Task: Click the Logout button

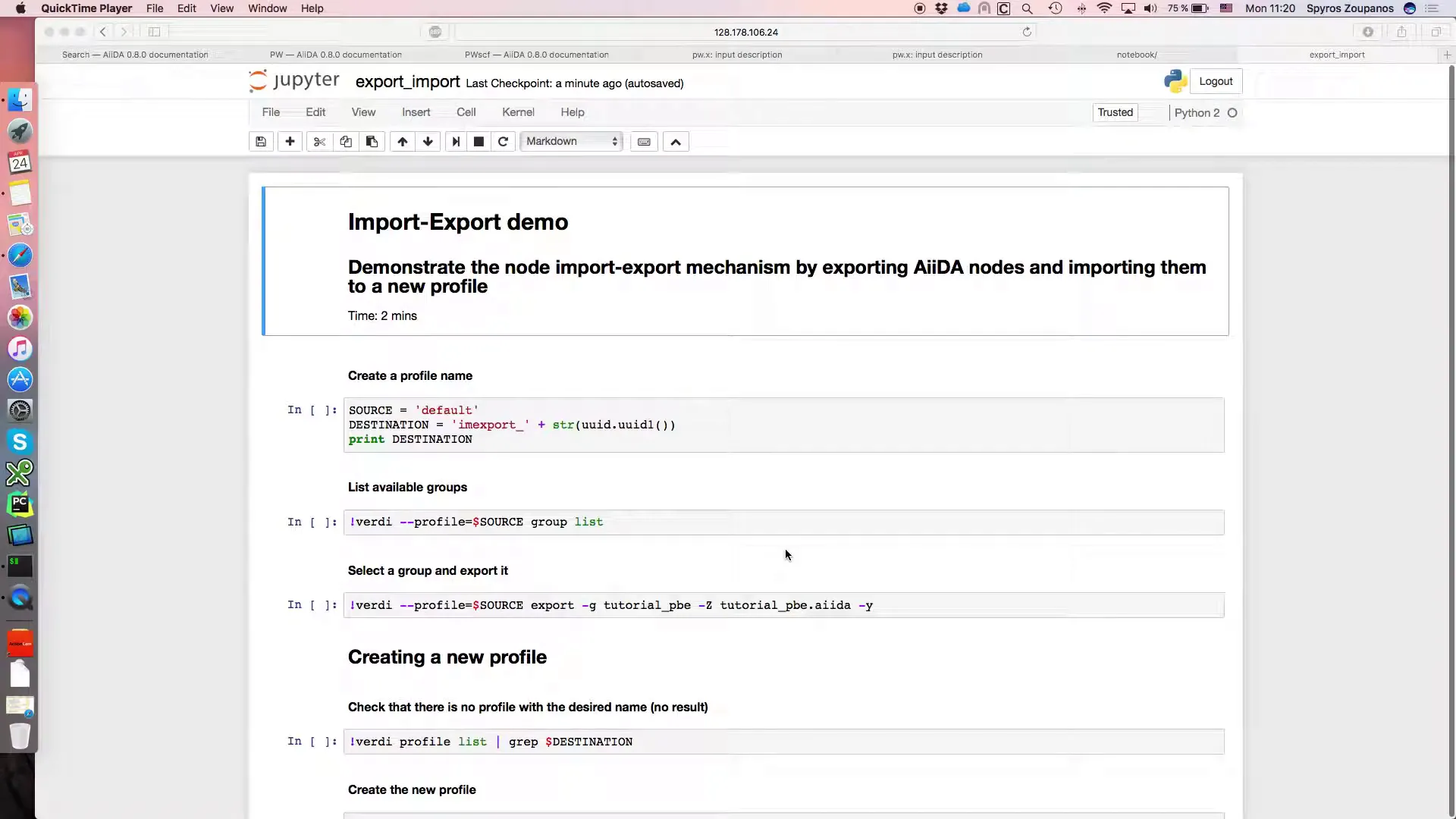Action: point(1216,80)
